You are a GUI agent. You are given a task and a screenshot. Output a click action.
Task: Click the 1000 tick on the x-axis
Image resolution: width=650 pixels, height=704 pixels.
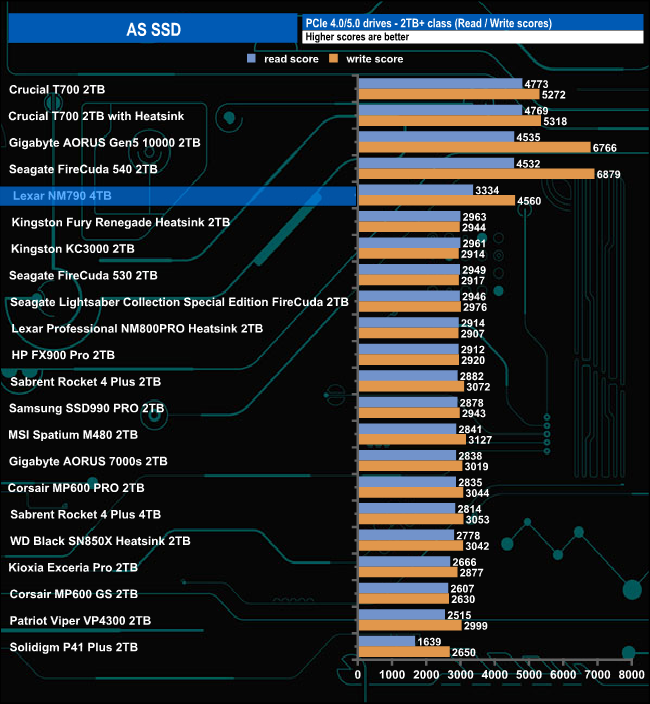[x=392, y=674]
